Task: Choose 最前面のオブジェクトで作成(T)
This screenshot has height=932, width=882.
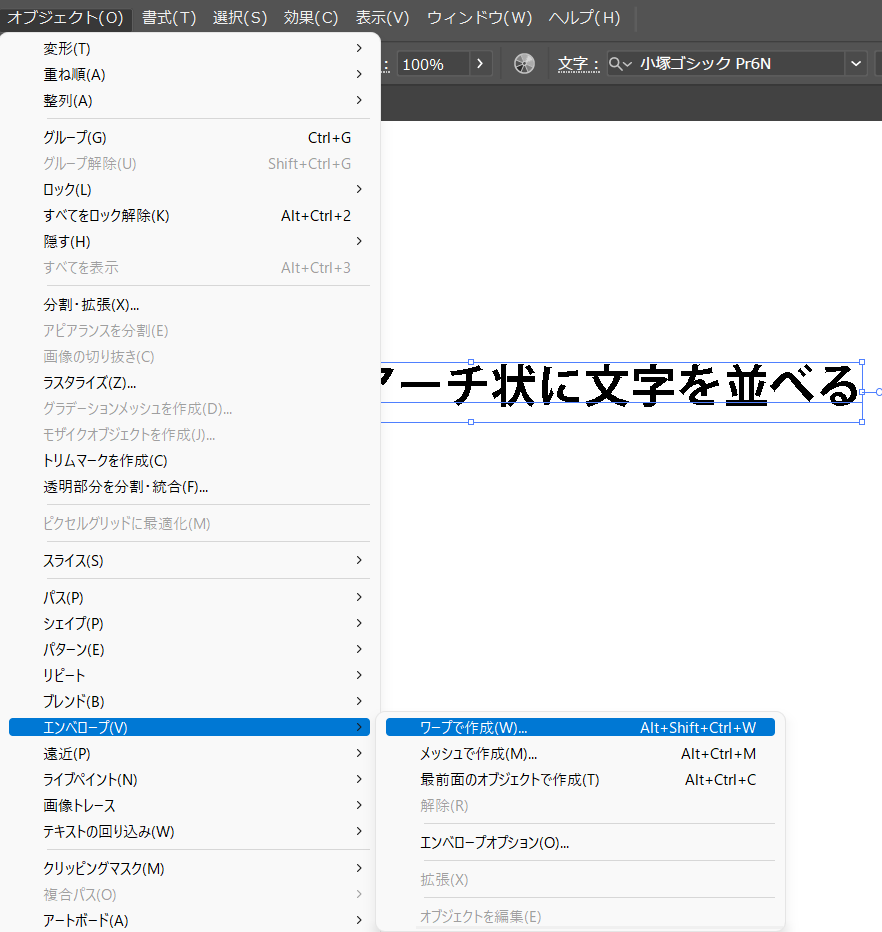Action: (580, 779)
